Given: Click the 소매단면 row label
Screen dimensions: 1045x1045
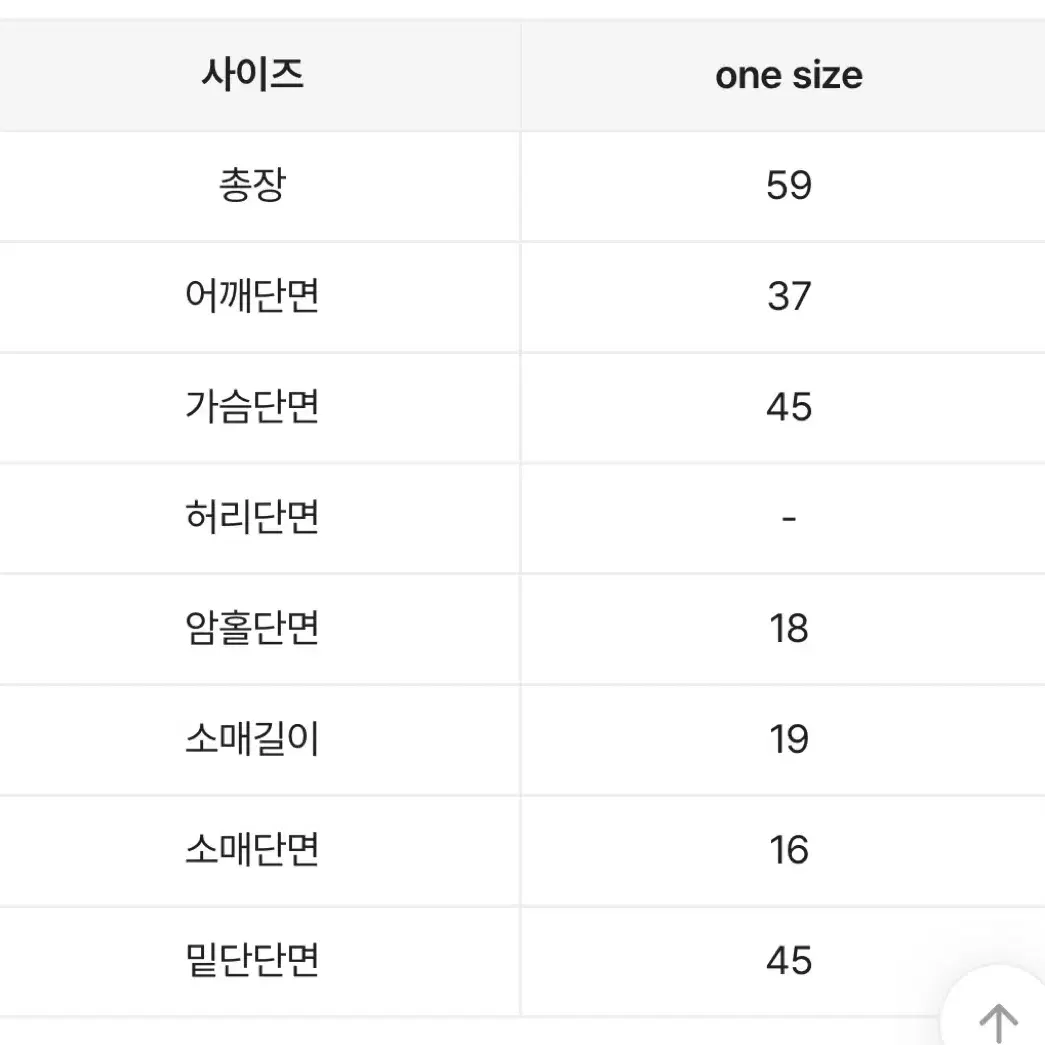Looking at the screenshot, I should pos(253,850).
